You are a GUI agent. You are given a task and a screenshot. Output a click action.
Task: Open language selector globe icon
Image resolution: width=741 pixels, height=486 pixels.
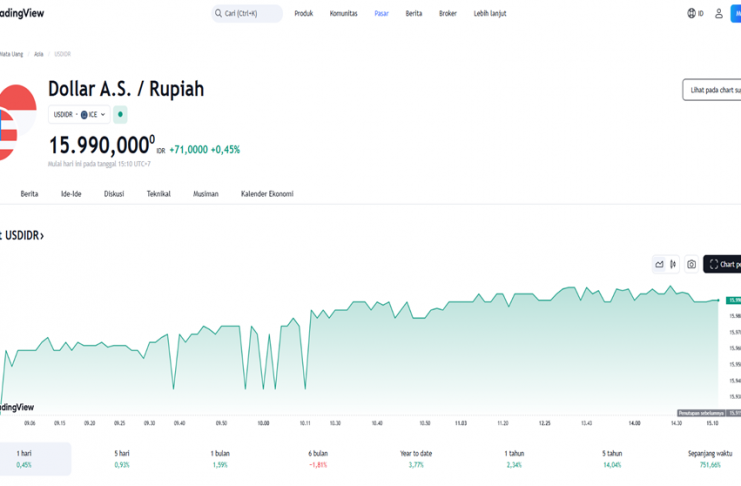pos(692,14)
